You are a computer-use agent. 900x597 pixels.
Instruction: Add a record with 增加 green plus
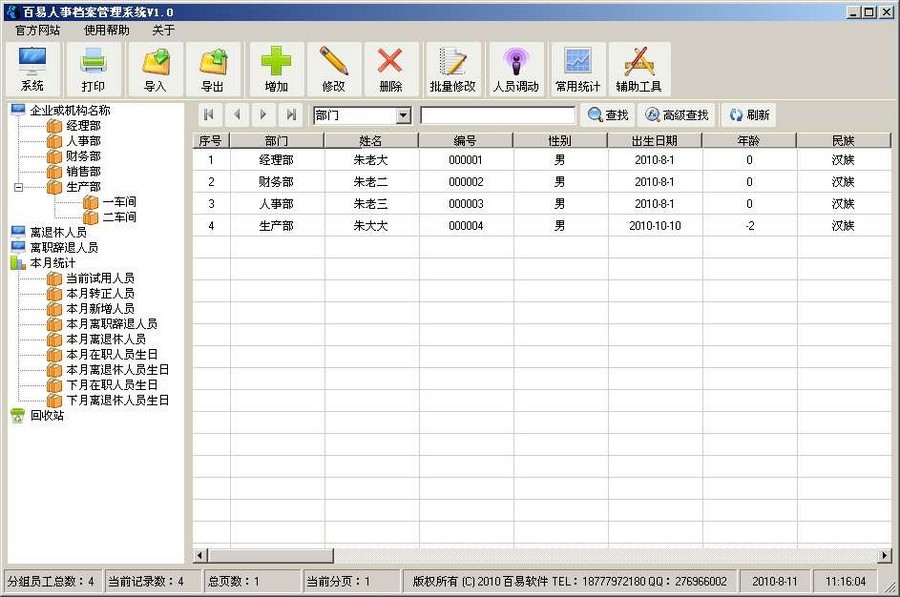click(277, 68)
